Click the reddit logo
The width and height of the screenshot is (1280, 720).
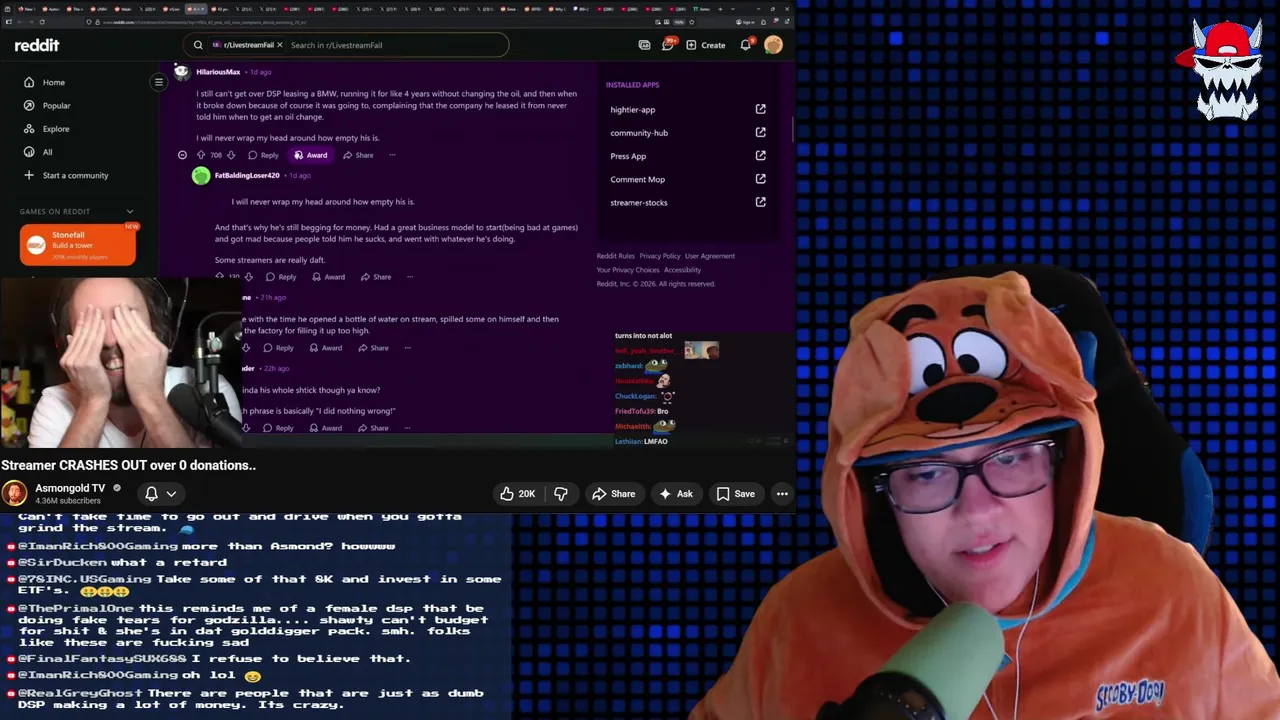pos(37,45)
